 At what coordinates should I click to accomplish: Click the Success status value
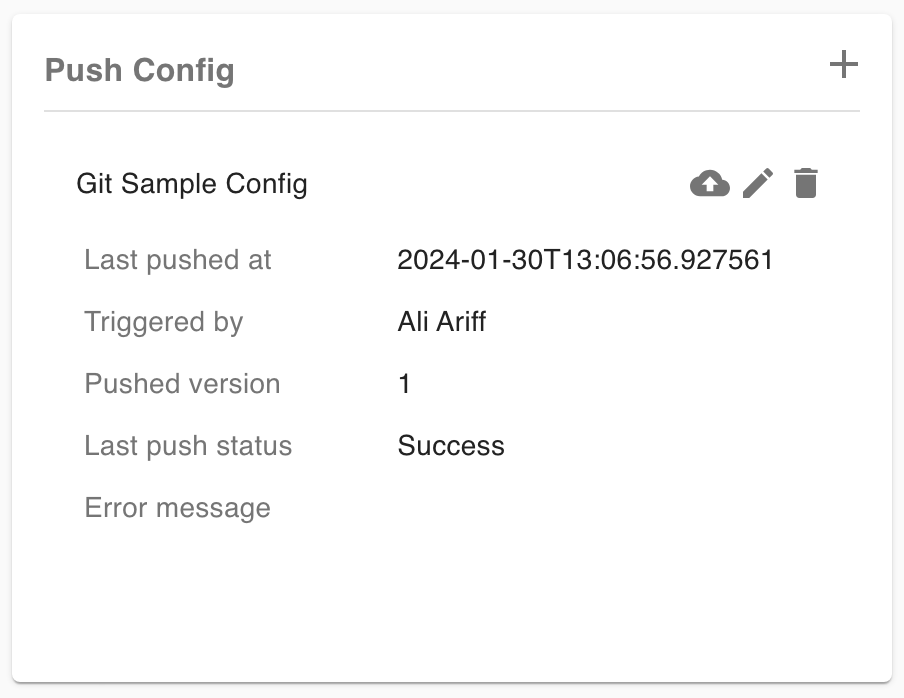click(x=451, y=446)
